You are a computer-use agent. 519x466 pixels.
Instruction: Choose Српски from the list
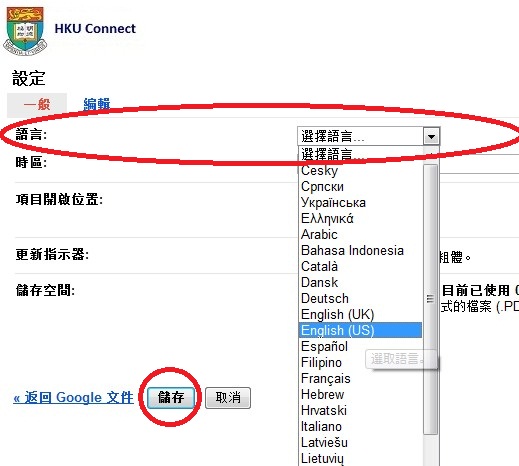point(360,186)
